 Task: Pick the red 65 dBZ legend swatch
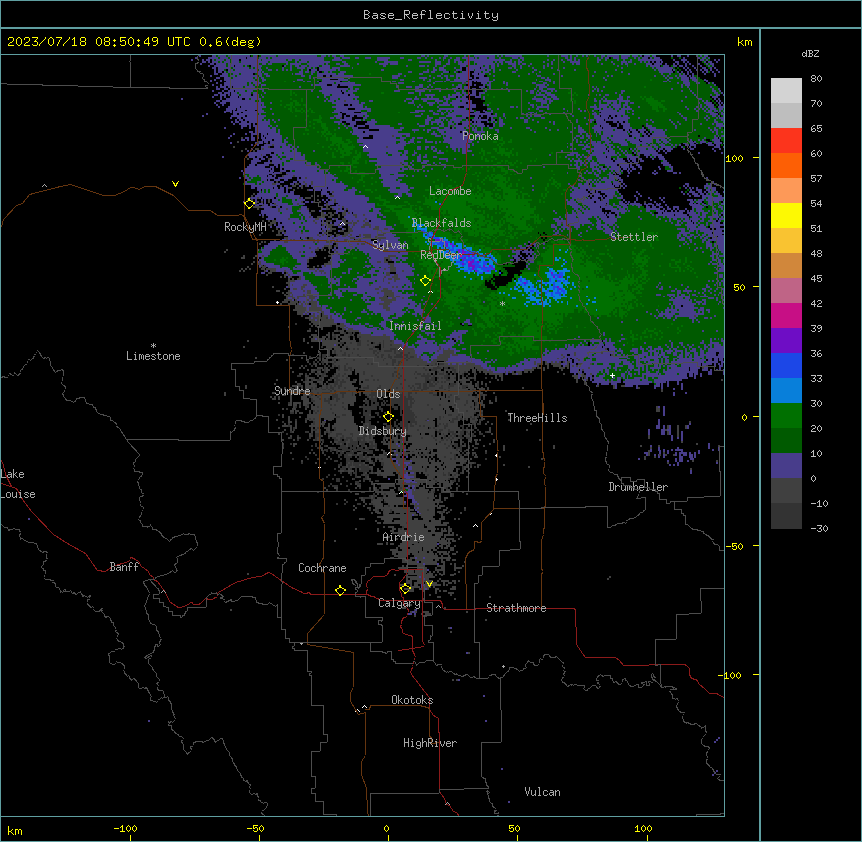pos(786,140)
